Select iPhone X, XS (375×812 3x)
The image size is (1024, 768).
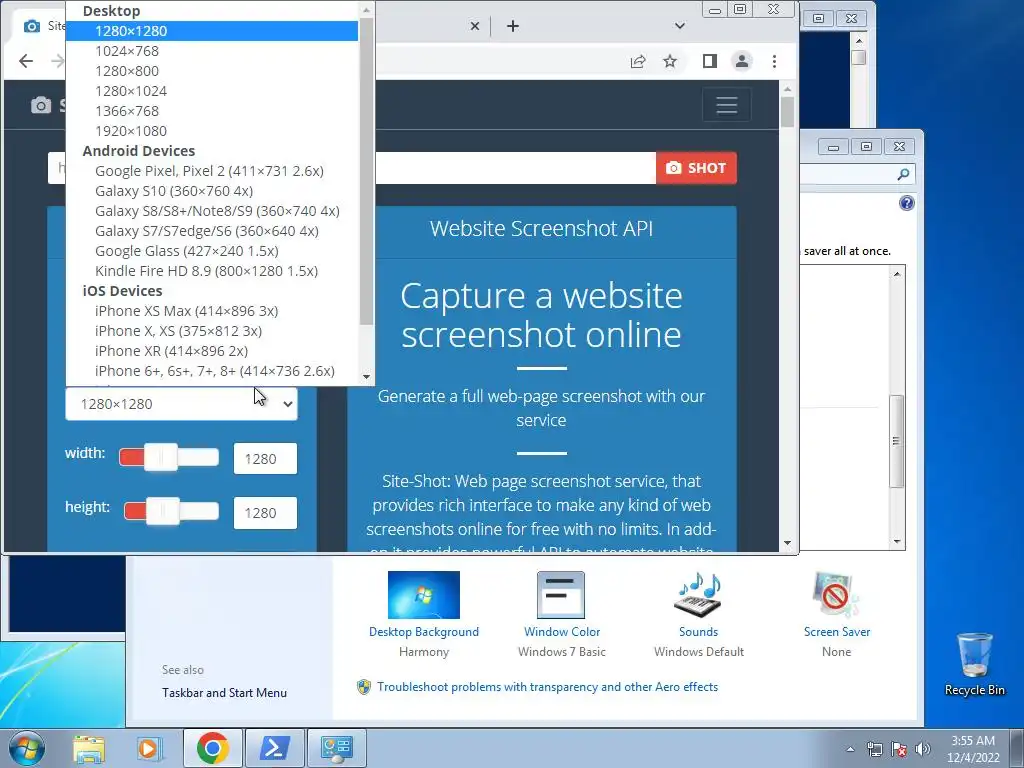[212, 331]
